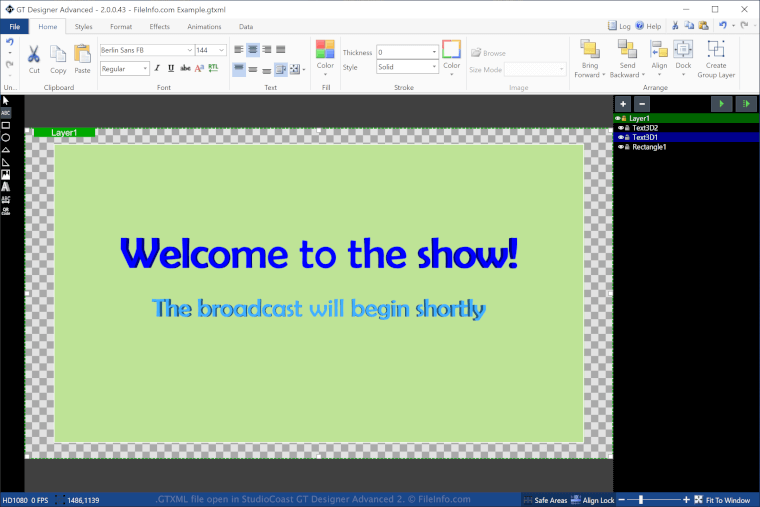Hide Text3D1 using its eye icon
The width and height of the screenshot is (760, 507).
[620, 137]
